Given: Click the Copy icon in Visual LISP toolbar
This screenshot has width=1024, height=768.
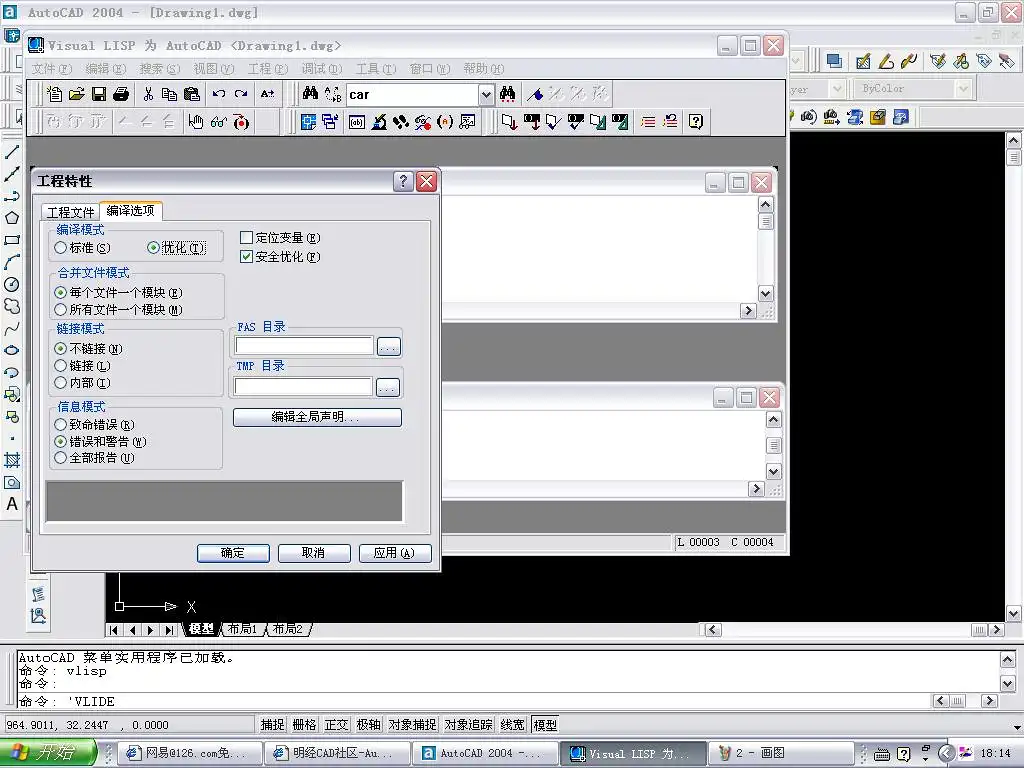Looking at the screenshot, I should [170, 94].
